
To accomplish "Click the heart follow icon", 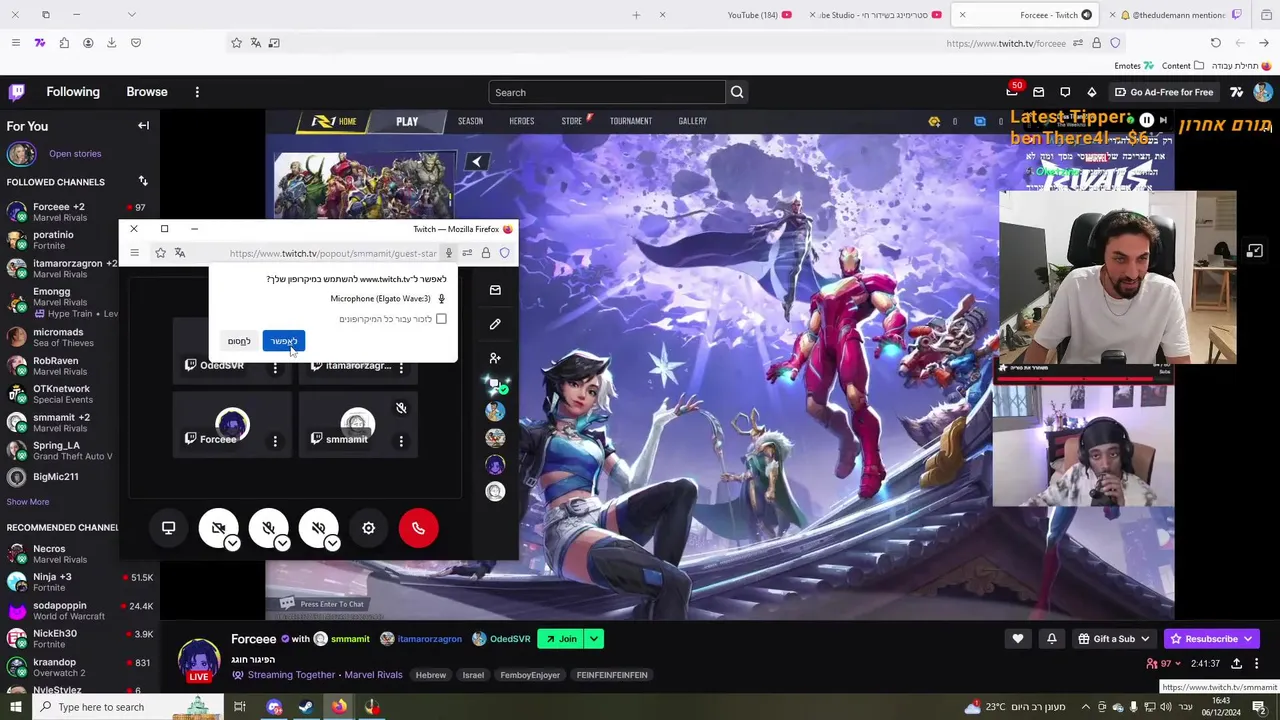I will (x=1018, y=639).
